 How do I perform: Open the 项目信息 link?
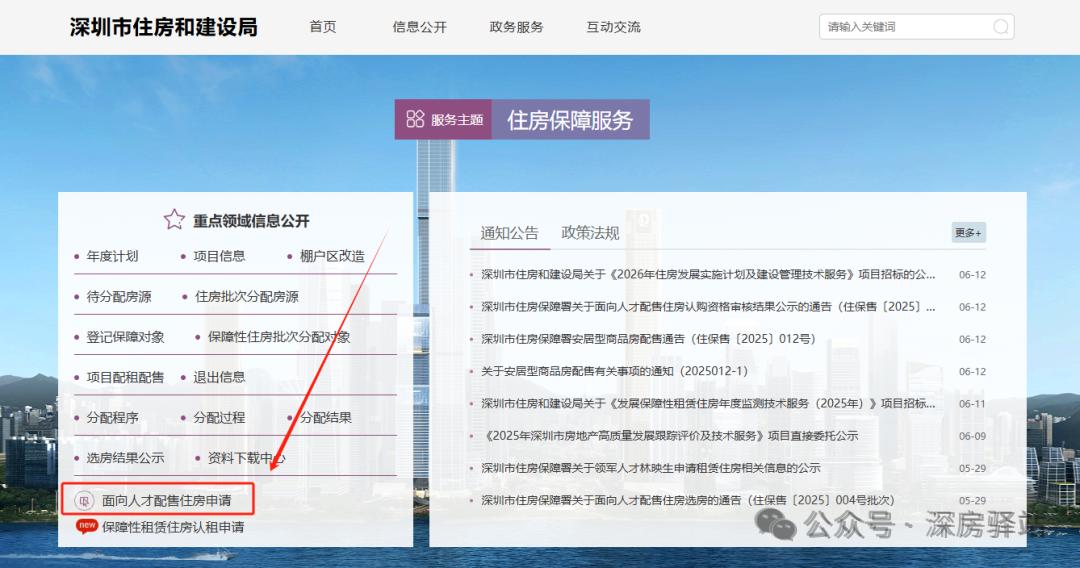click(x=219, y=256)
